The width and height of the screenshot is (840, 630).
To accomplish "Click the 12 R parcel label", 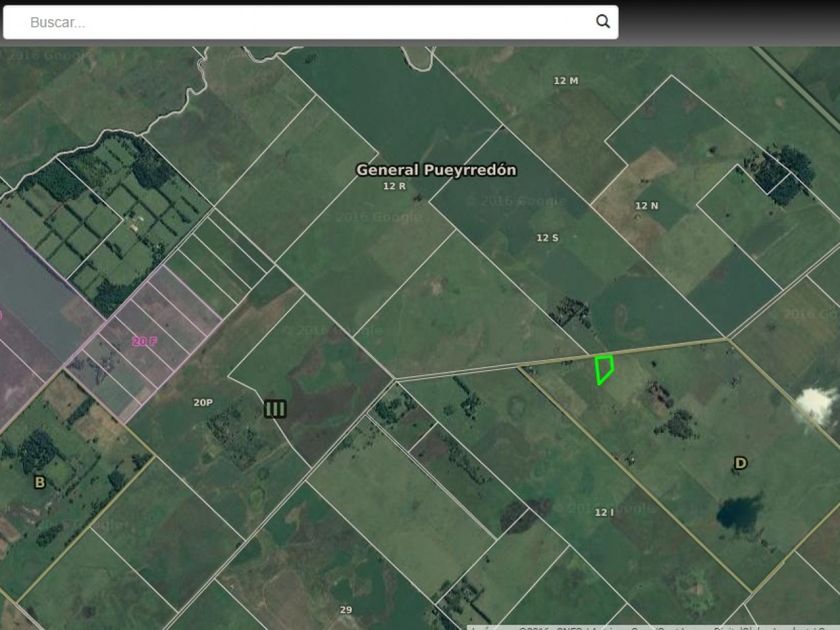I will point(394,186).
